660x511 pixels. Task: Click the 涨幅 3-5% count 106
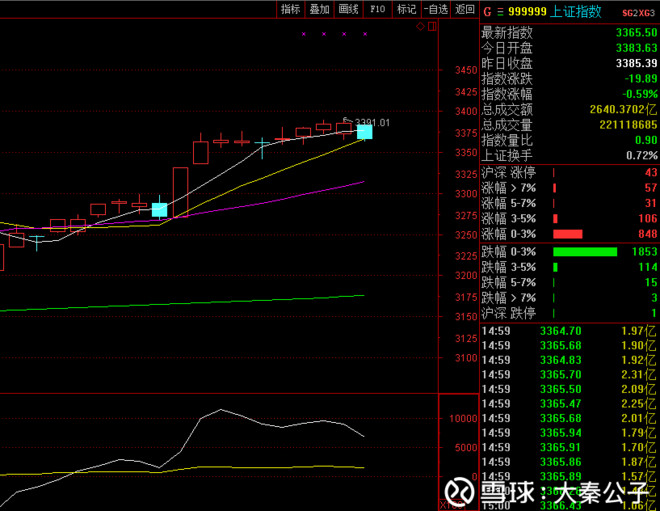(x=647, y=218)
